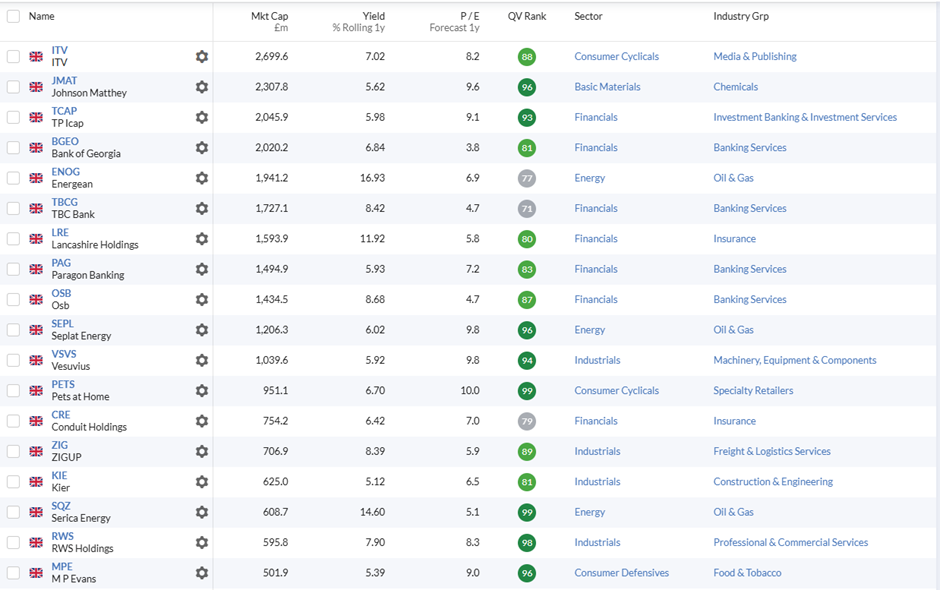The height and width of the screenshot is (590, 940).
Task: Click the Industry Grp column header
Action: (x=741, y=16)
